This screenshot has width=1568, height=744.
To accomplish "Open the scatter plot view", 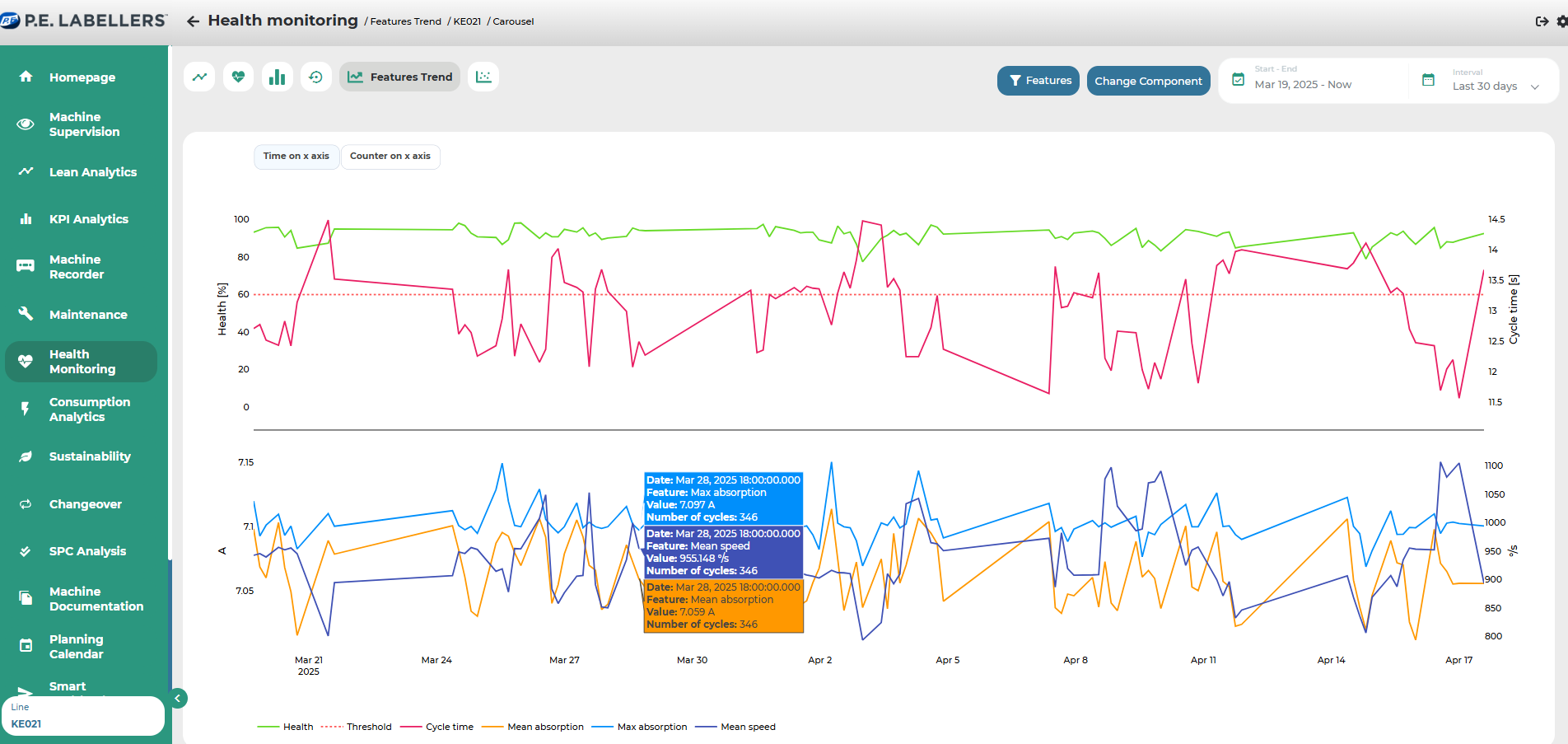I will point(483,77).
